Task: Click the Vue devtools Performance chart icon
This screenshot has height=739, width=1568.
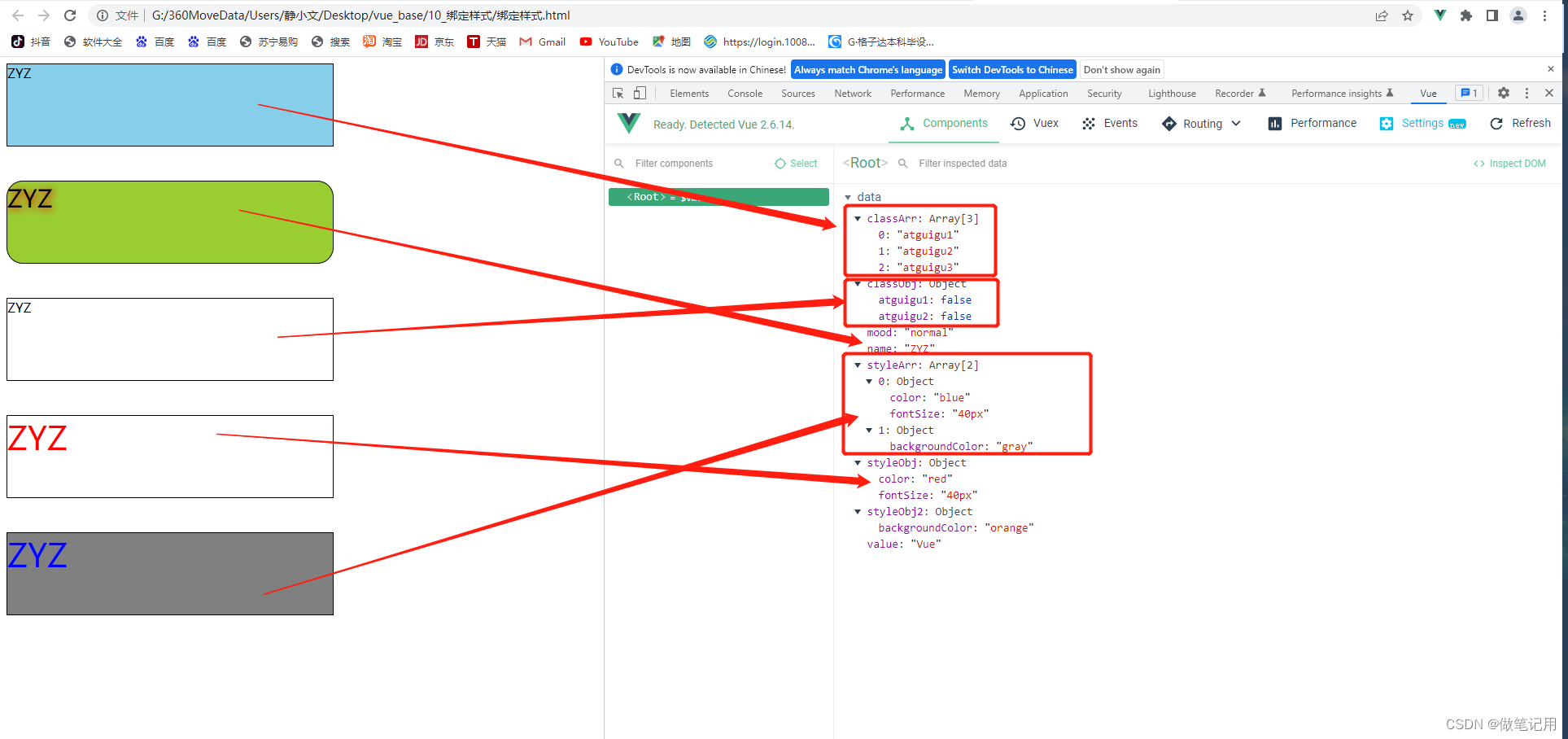Action: pos(1275,124)
